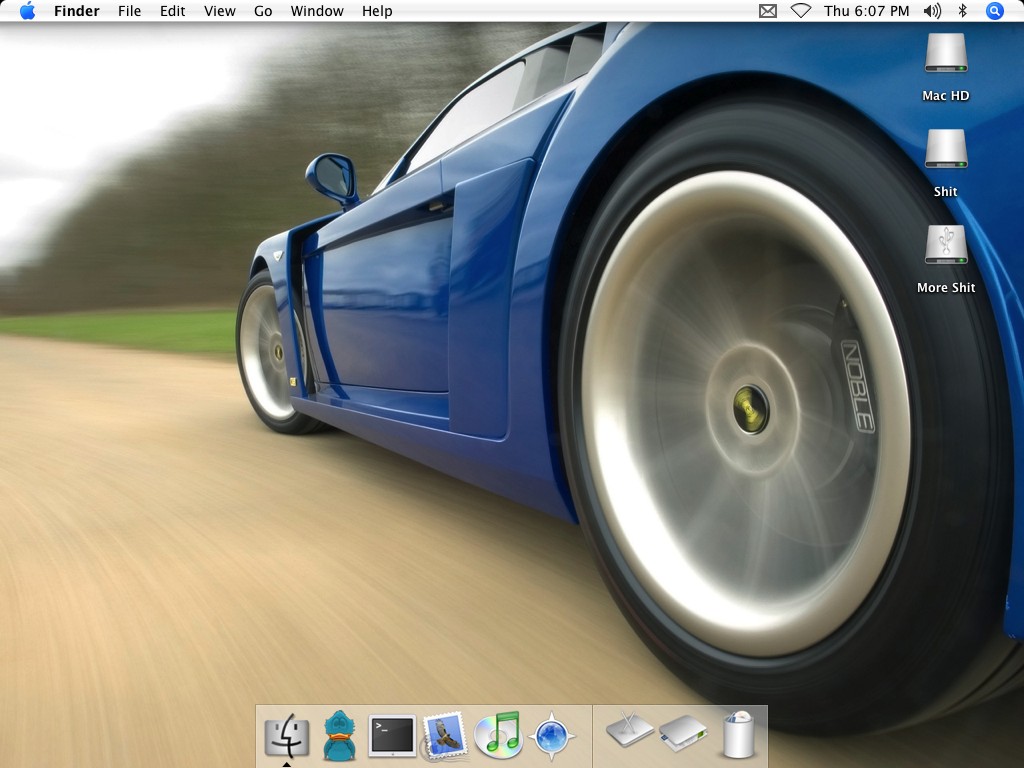Click the mail envelope menu bar icon

(768, 11)
